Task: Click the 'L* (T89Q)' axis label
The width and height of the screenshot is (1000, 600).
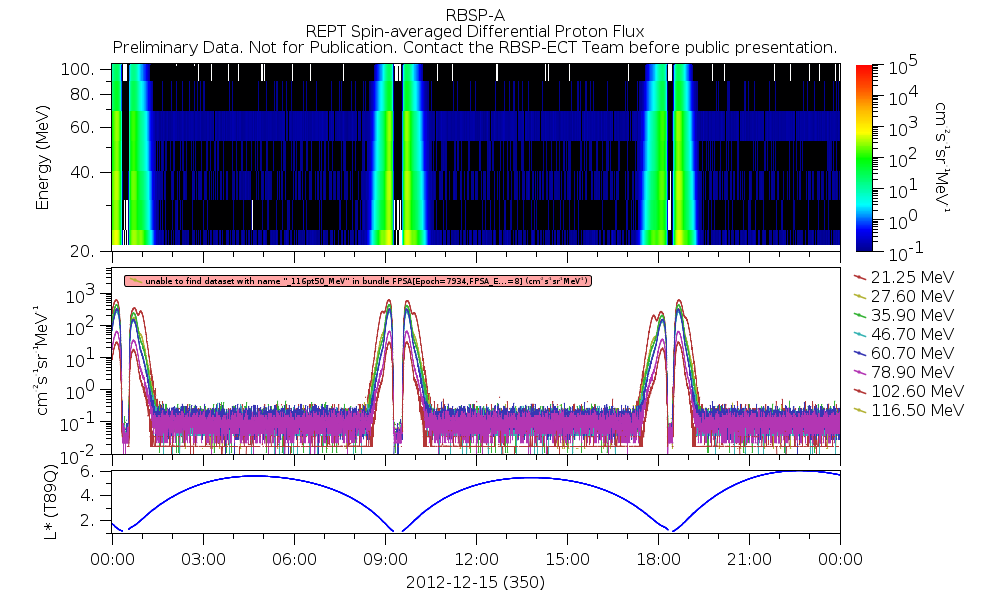Action: pyautogui.click(x=43, y=501)
